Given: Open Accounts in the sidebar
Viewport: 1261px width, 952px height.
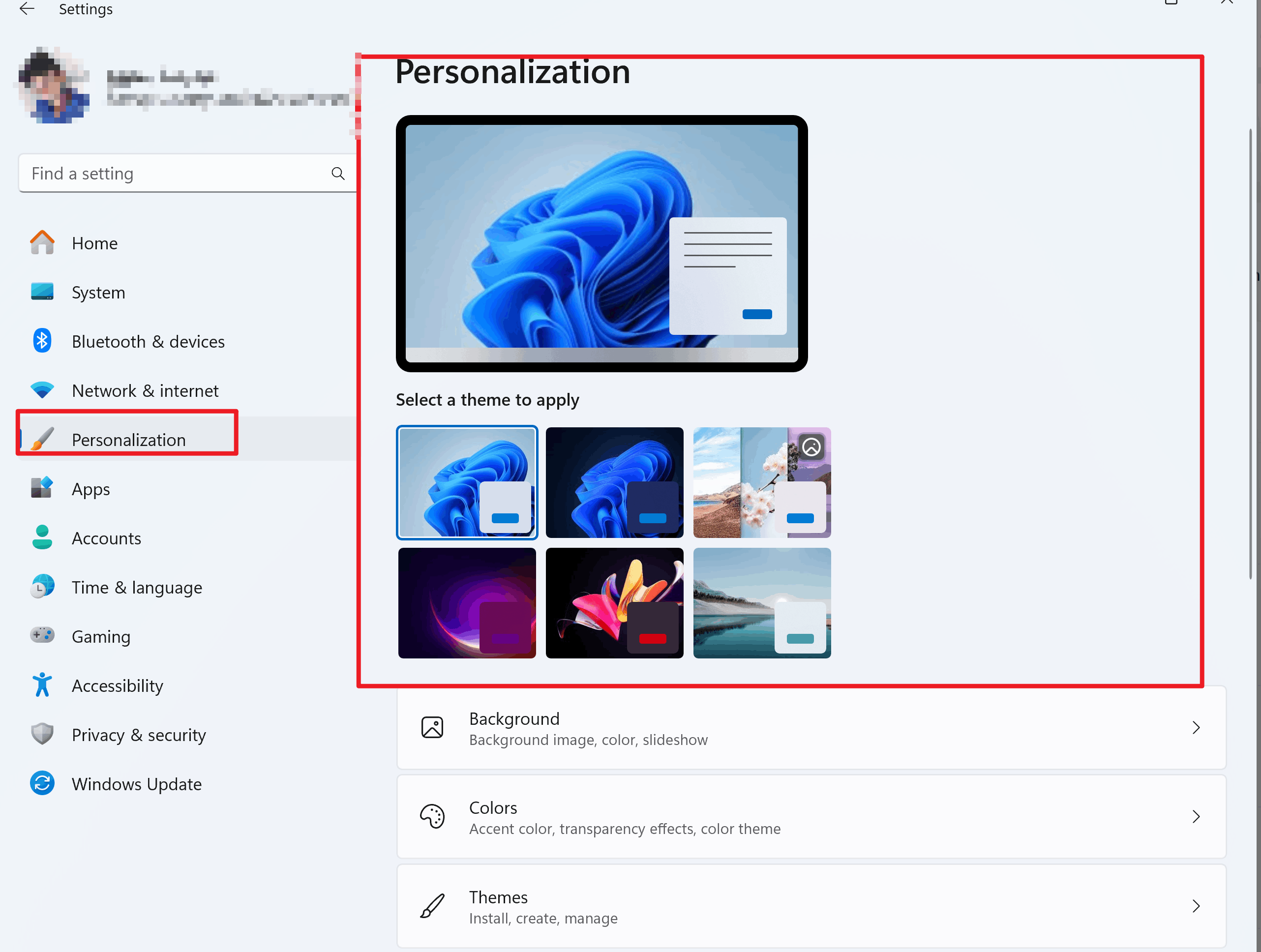Looking at the screenshot, I should pos(106,538).
